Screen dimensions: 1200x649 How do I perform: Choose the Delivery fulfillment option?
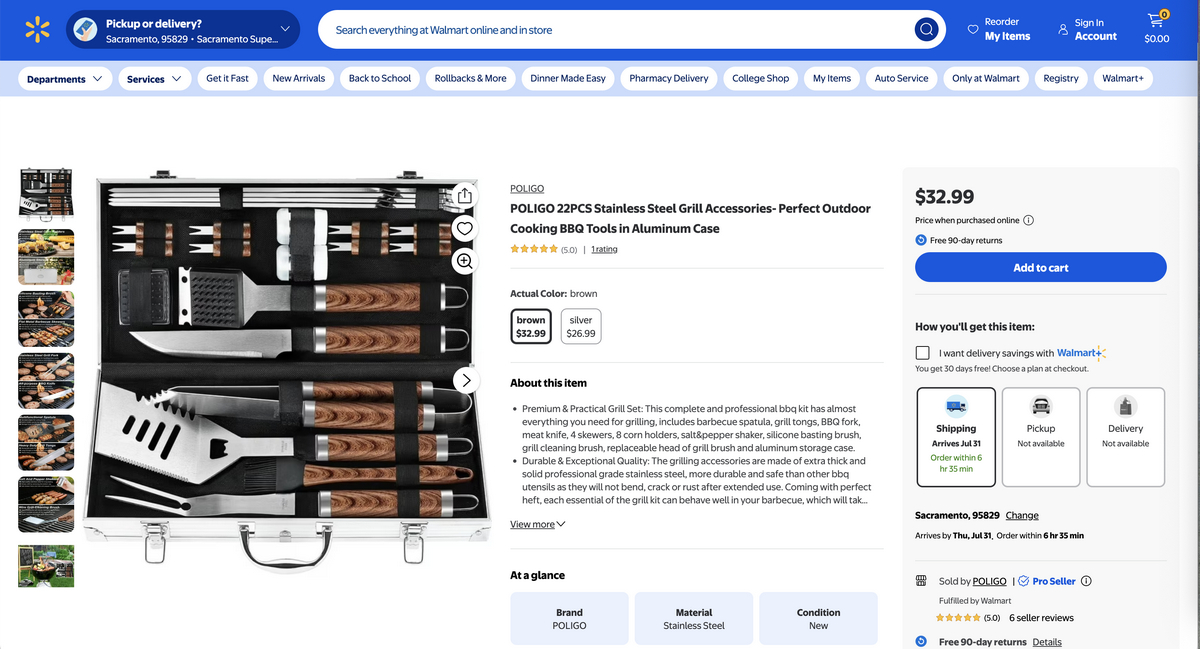[1125, 437]
